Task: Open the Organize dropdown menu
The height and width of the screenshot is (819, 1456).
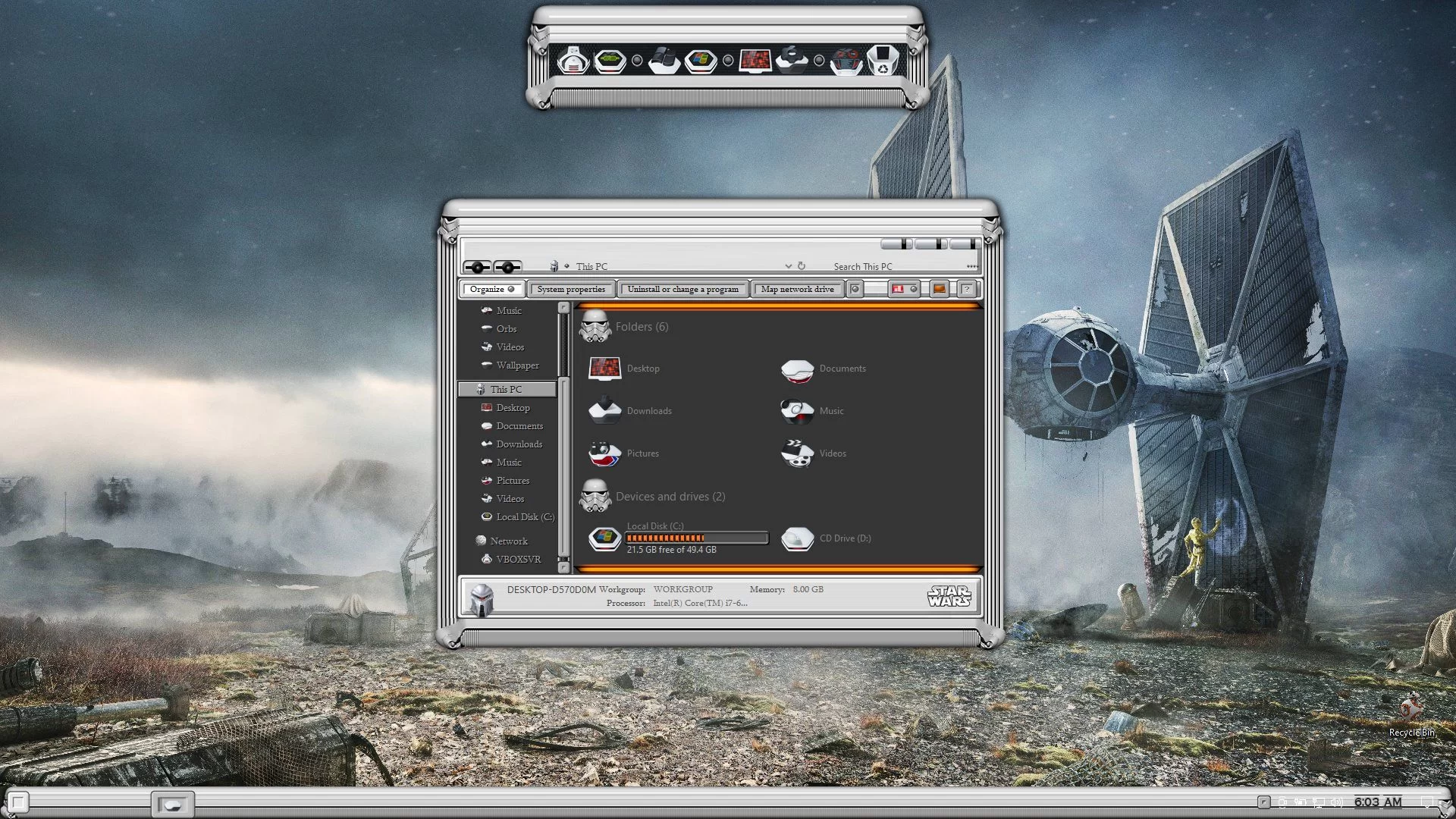Action: coord(491,289)
